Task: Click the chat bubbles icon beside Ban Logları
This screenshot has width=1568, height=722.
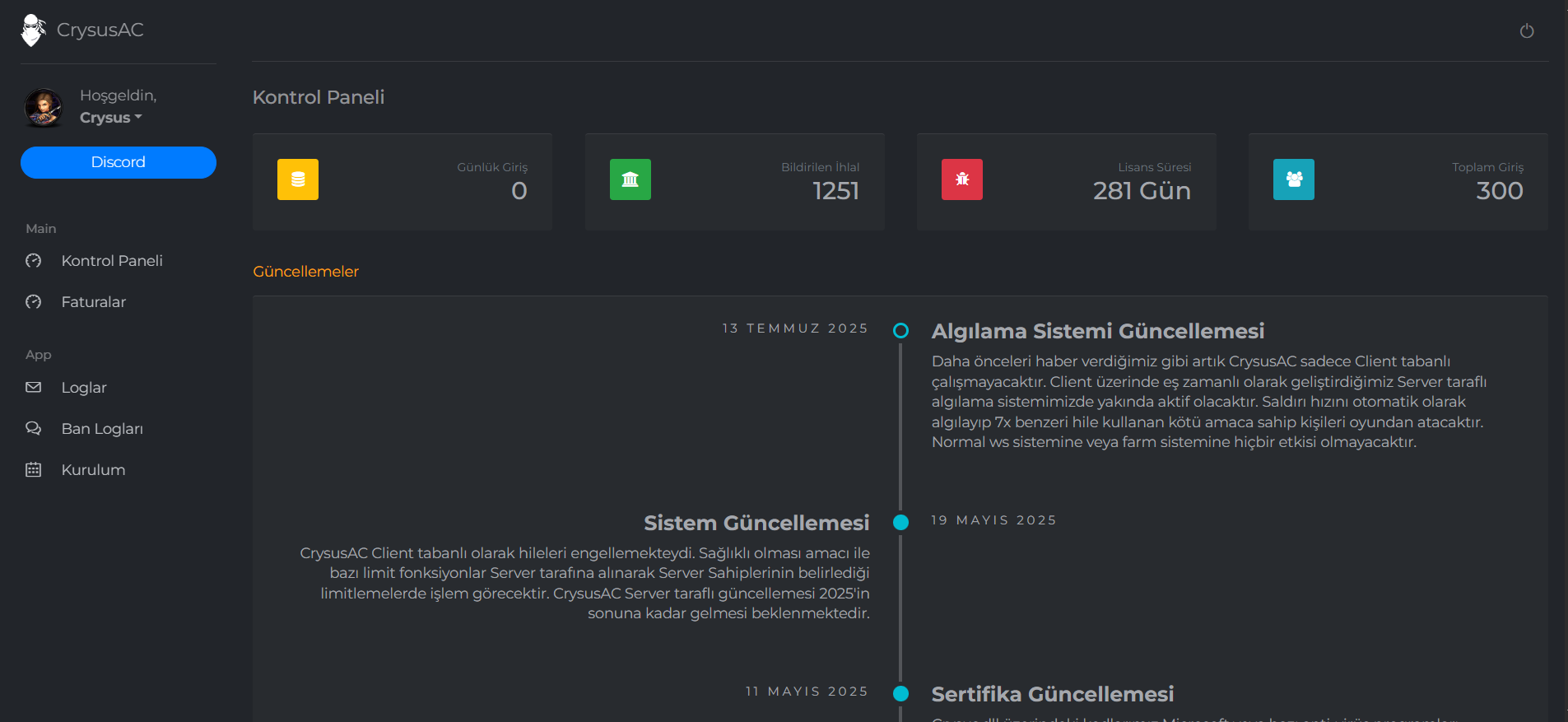Action: (x=34, y=429)
